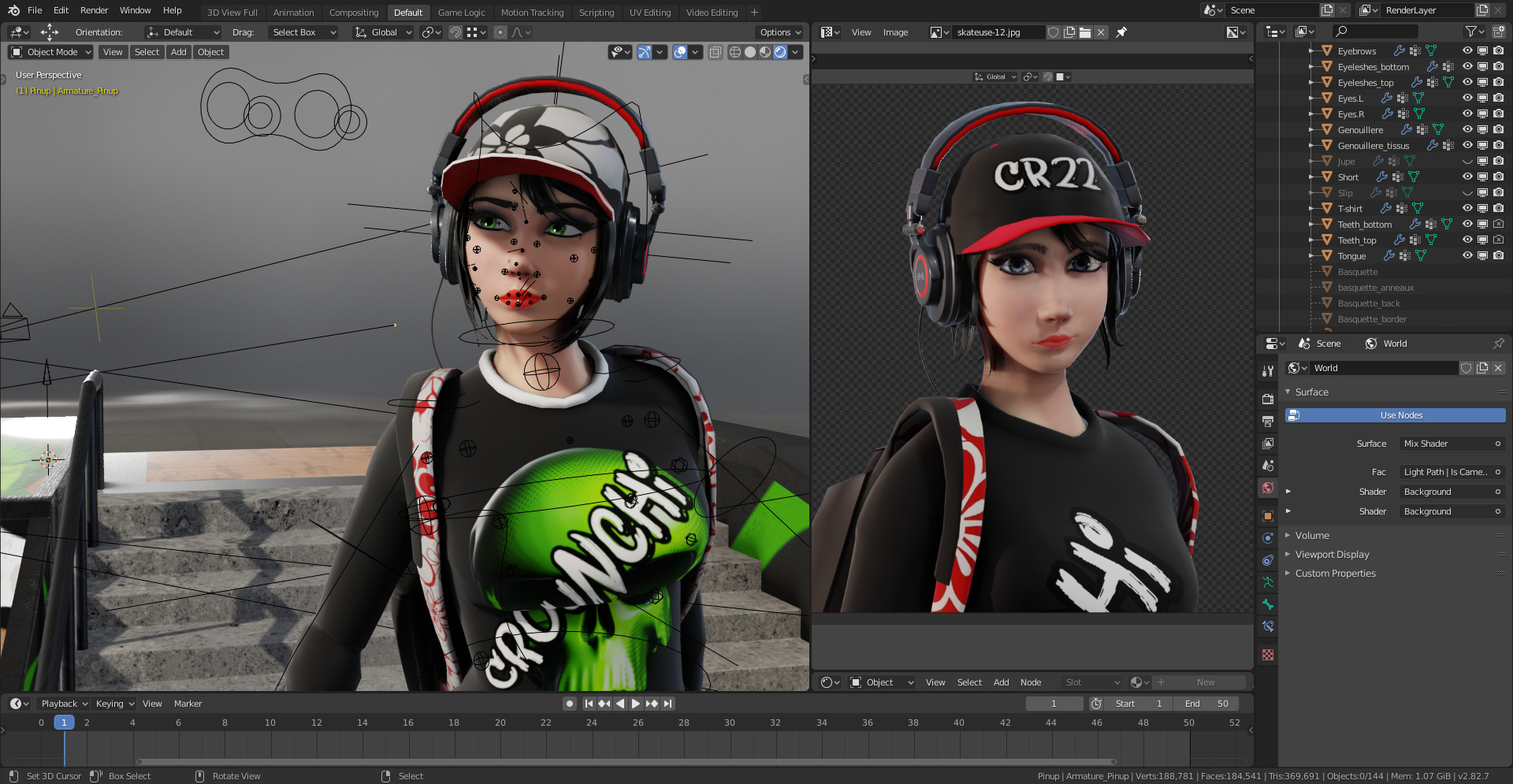Open the World properties tab icon
Screen dimensions: 1513x784
(x=1267, y=488)
